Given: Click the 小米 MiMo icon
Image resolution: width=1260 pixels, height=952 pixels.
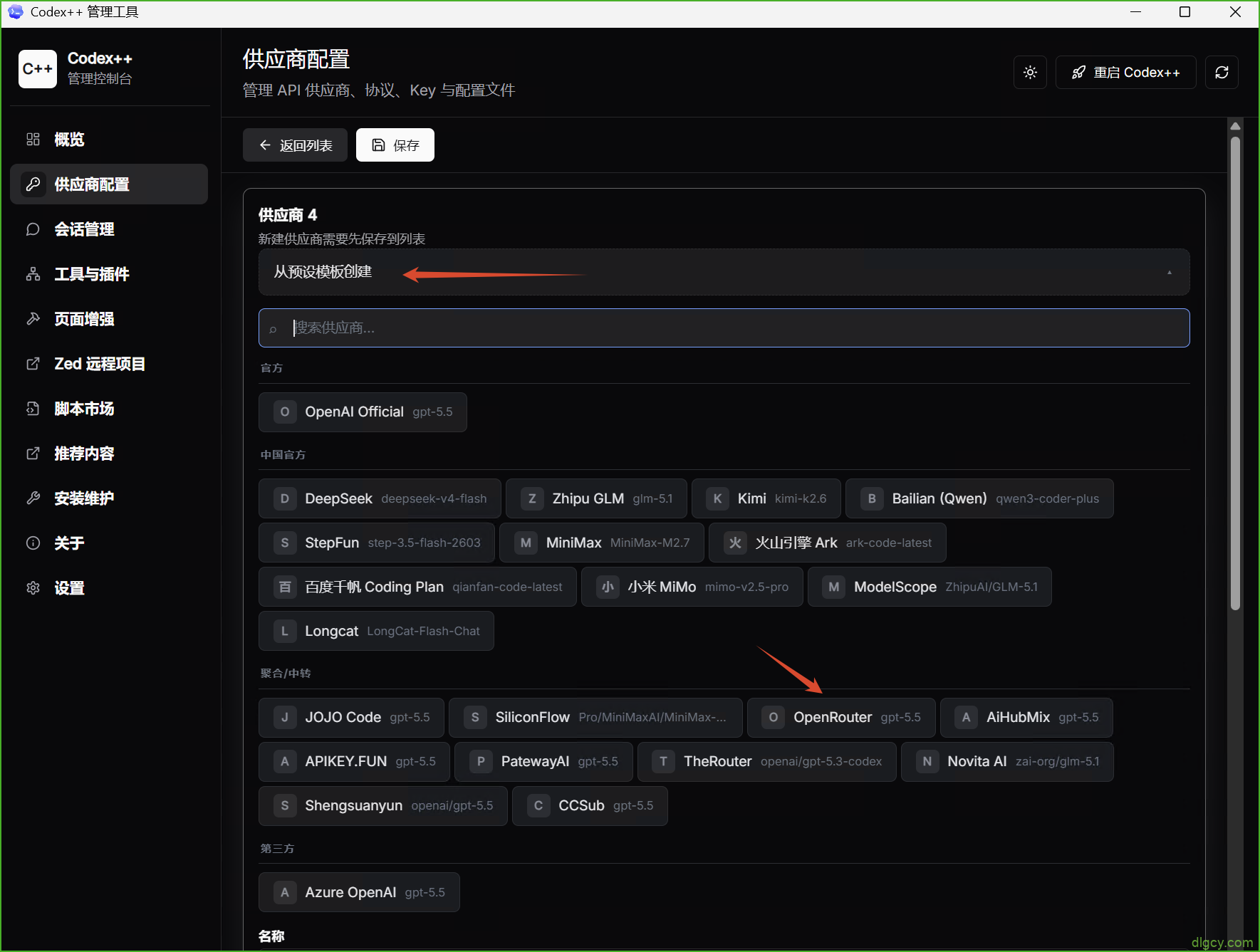Looking at the screenshot, I should [x=608, y=587].
